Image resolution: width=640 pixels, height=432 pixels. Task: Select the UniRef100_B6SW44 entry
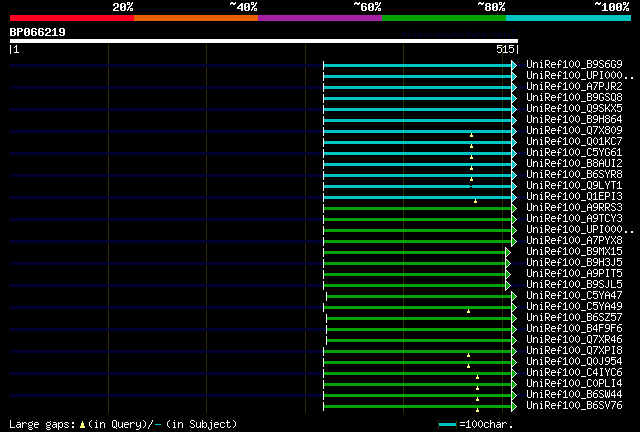pos(574,395)
